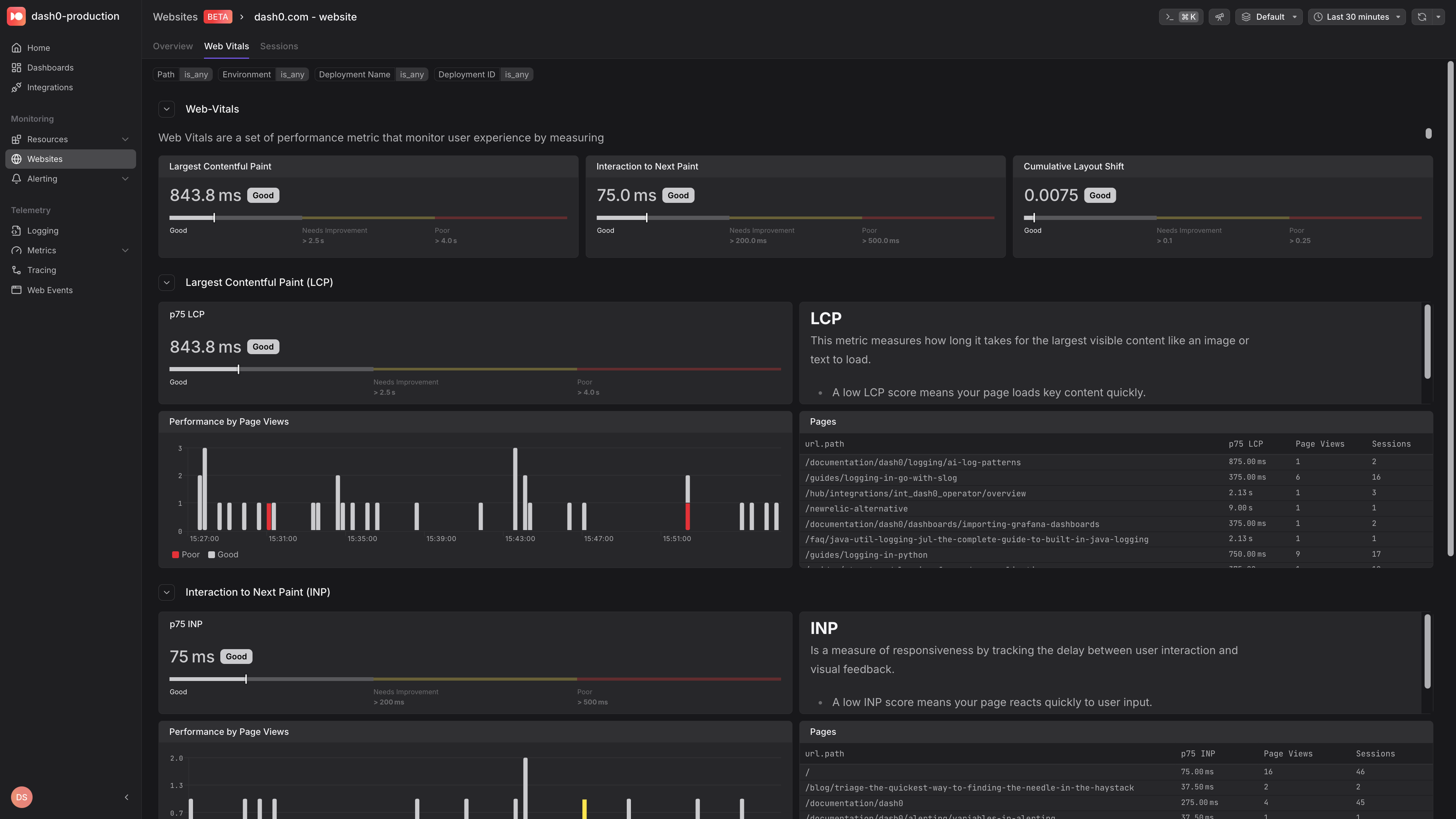Click the yellow bar in INP chart
1456x819 pixels.
click(x=584, y=809)
